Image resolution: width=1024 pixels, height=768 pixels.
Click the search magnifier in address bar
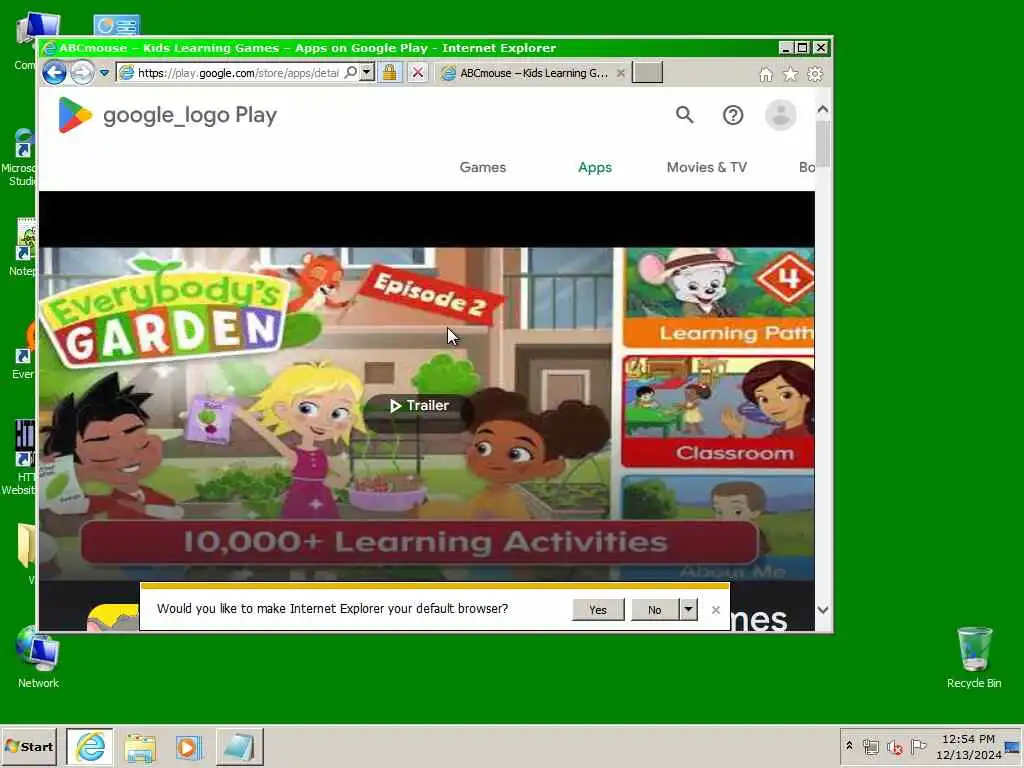click(351, 72)
